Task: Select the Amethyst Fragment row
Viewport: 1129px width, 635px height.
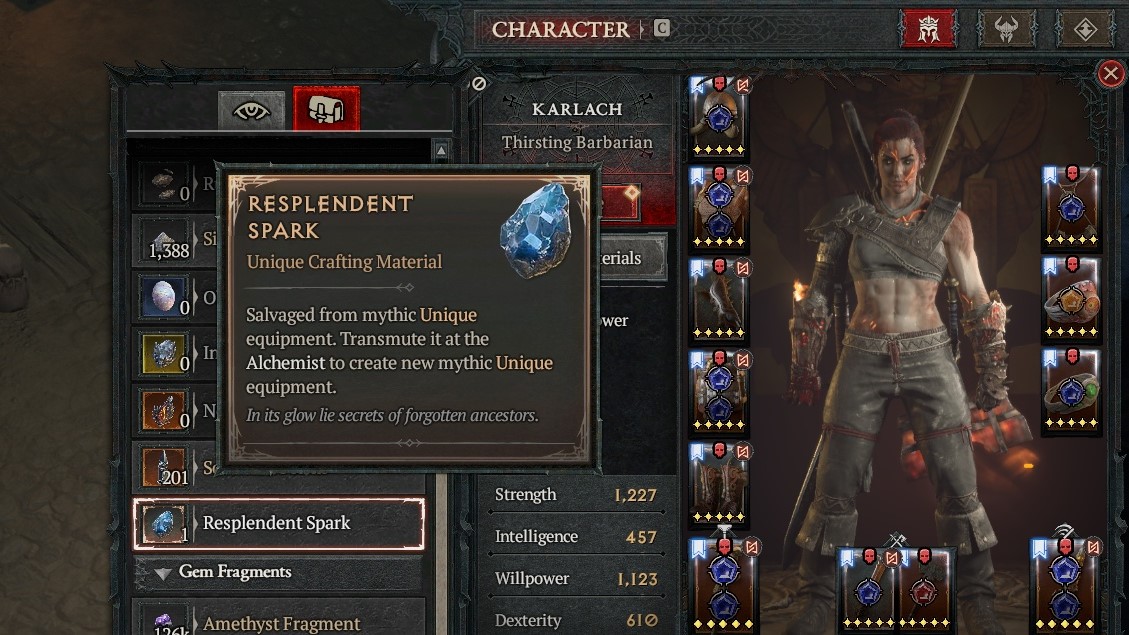Action: click(x=279, y=620)
